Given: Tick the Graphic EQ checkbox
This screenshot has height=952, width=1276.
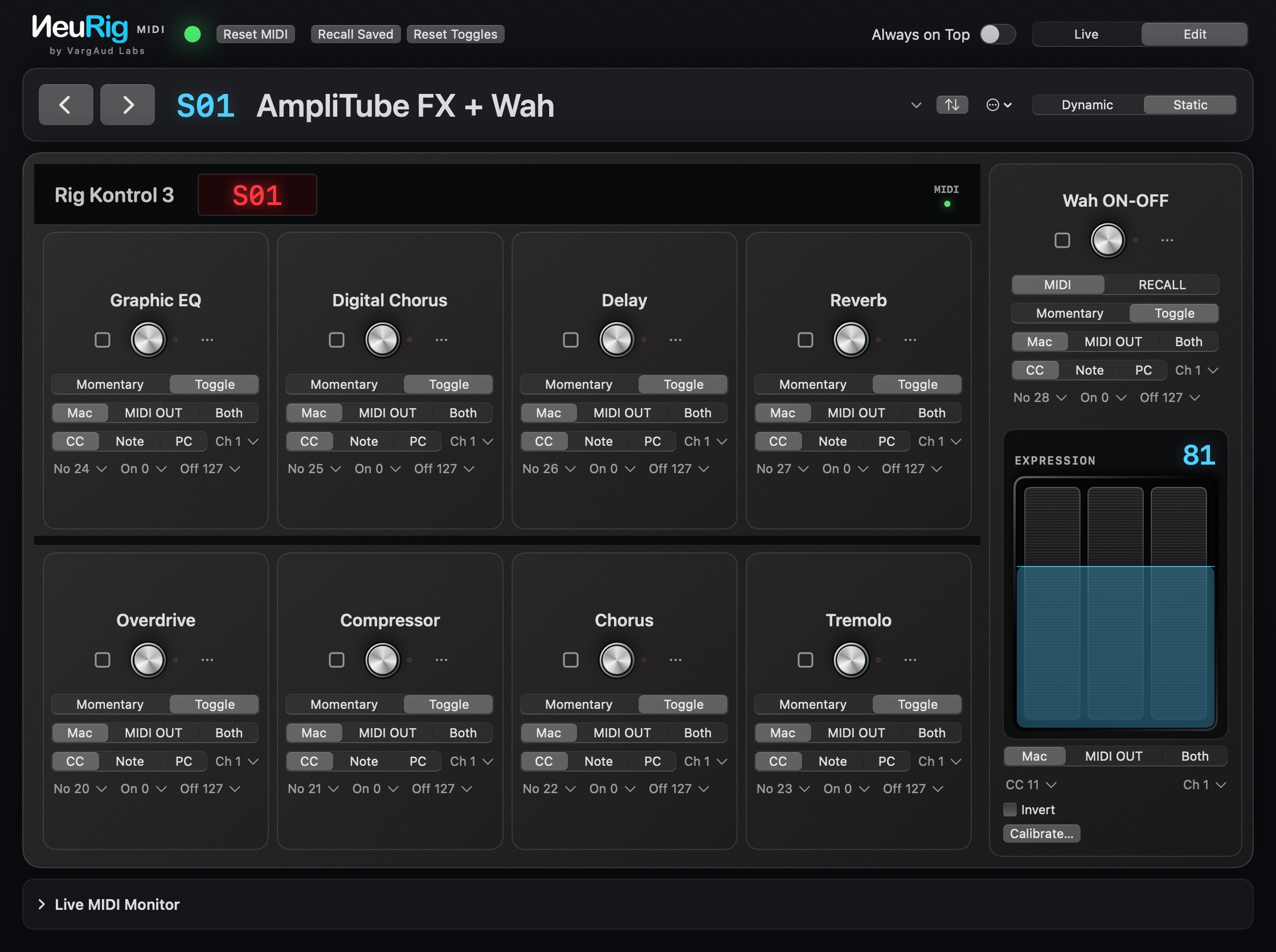Looking at the screenshot, I should click(103, 340).
